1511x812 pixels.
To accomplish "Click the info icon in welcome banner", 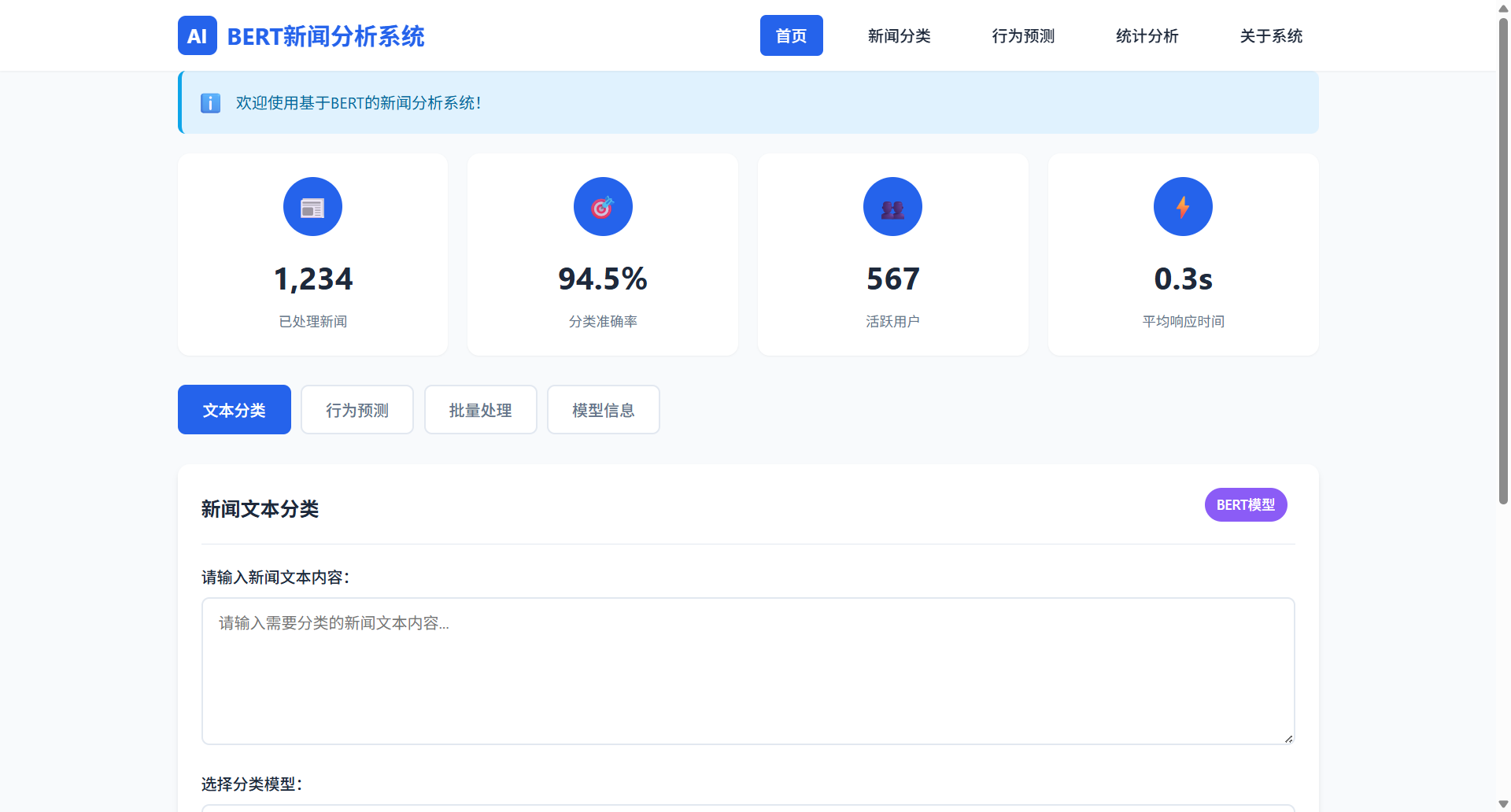I will click(210, 103).
